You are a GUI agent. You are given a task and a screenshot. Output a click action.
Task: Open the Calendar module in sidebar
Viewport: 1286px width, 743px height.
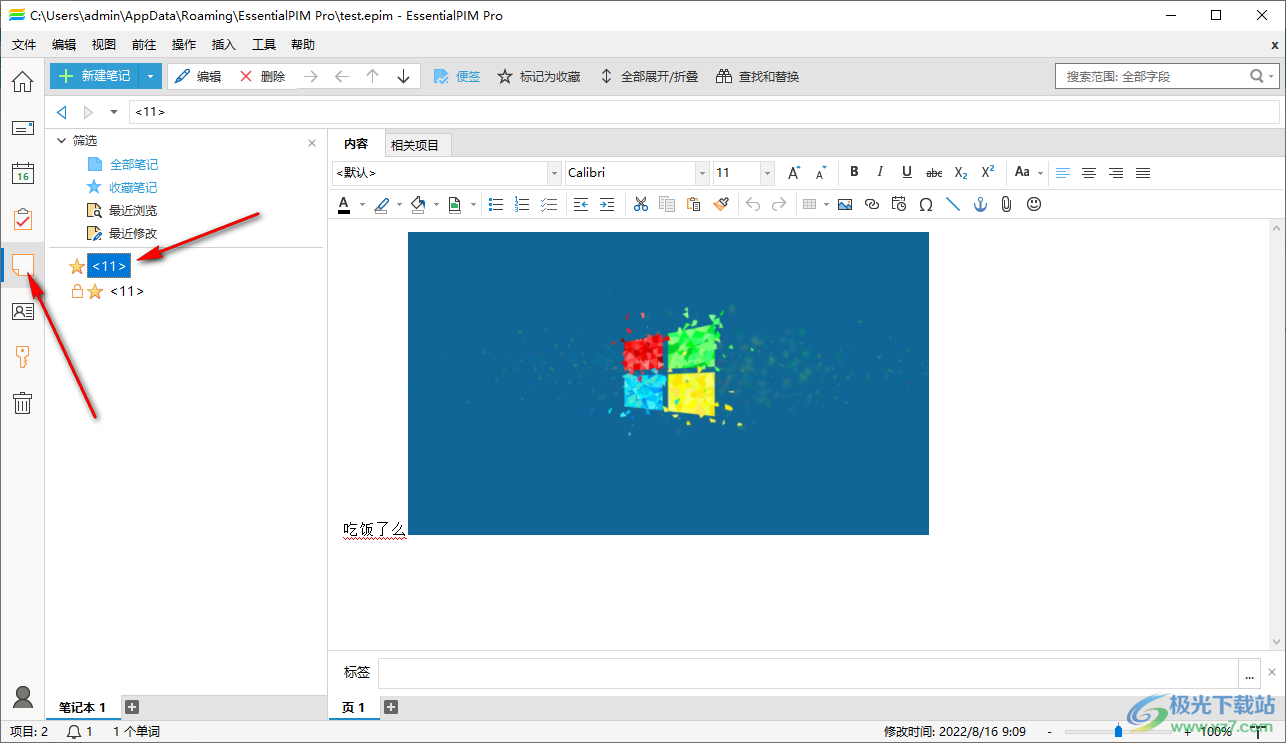22,173
